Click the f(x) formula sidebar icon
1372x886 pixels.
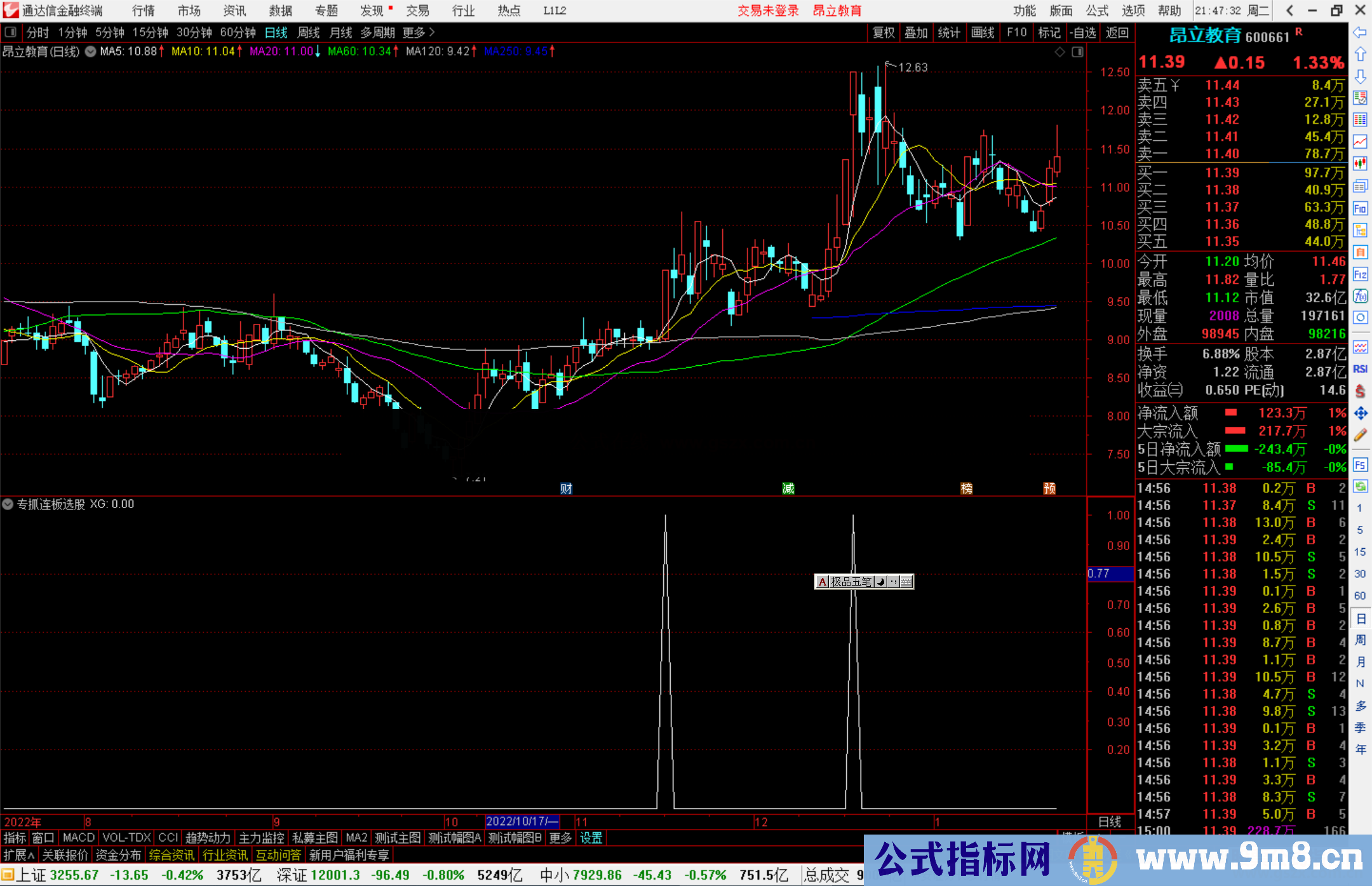pyautogui.click(x=1360, y=296)
